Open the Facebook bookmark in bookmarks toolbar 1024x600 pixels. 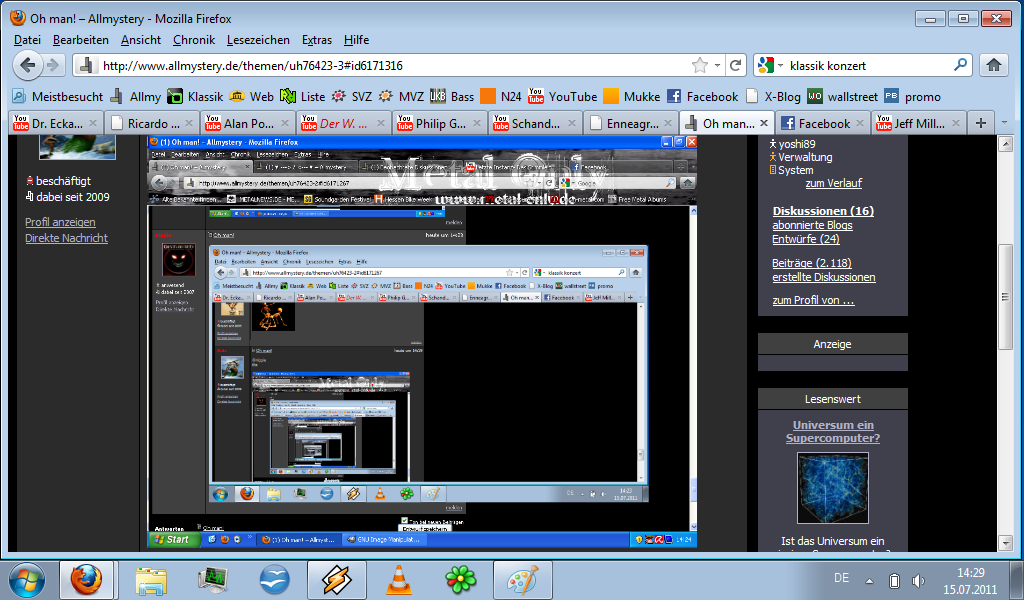(x=702, y=97)
